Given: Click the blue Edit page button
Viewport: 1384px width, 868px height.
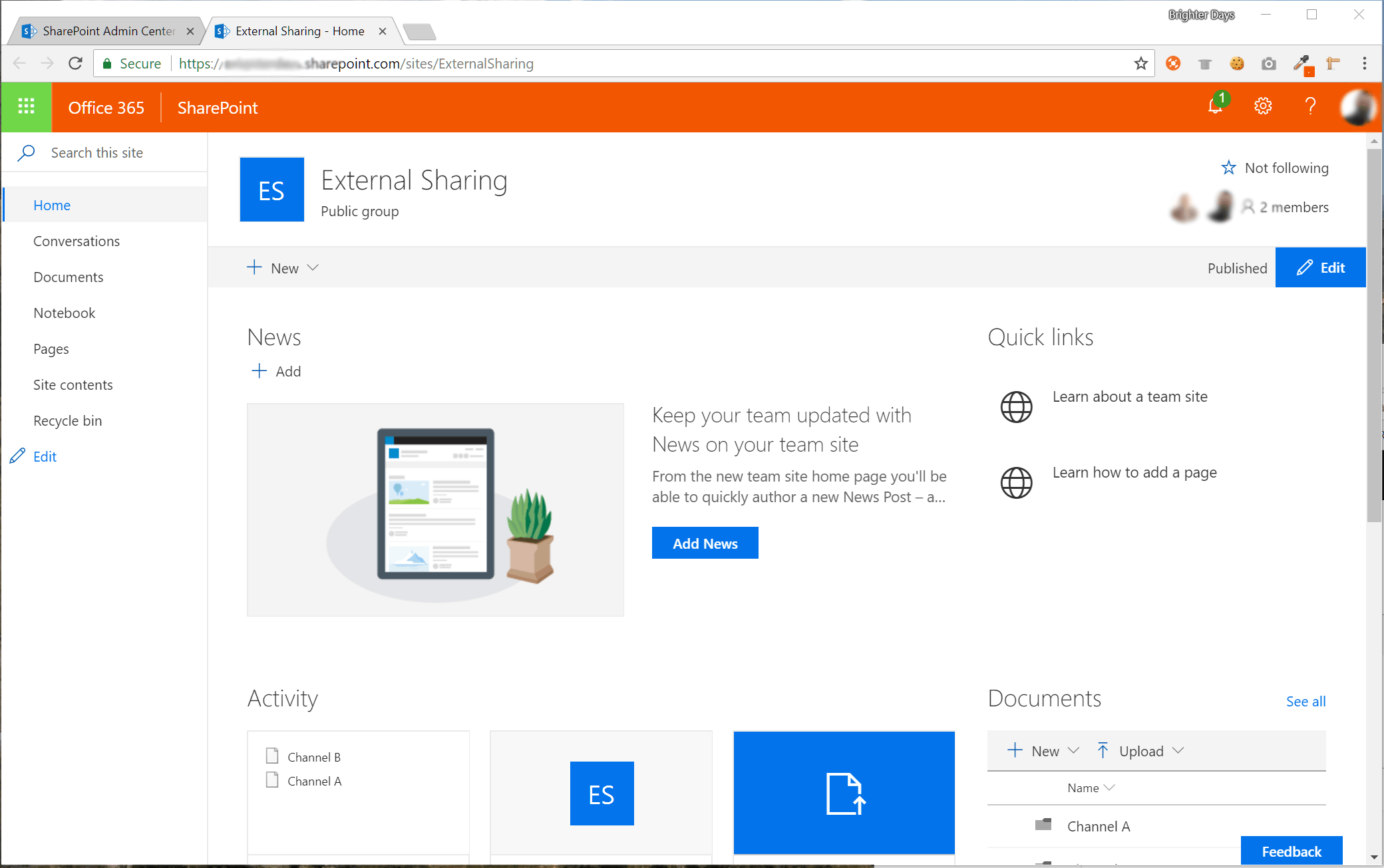Looking at the screenshot, I should [1320, 267].
